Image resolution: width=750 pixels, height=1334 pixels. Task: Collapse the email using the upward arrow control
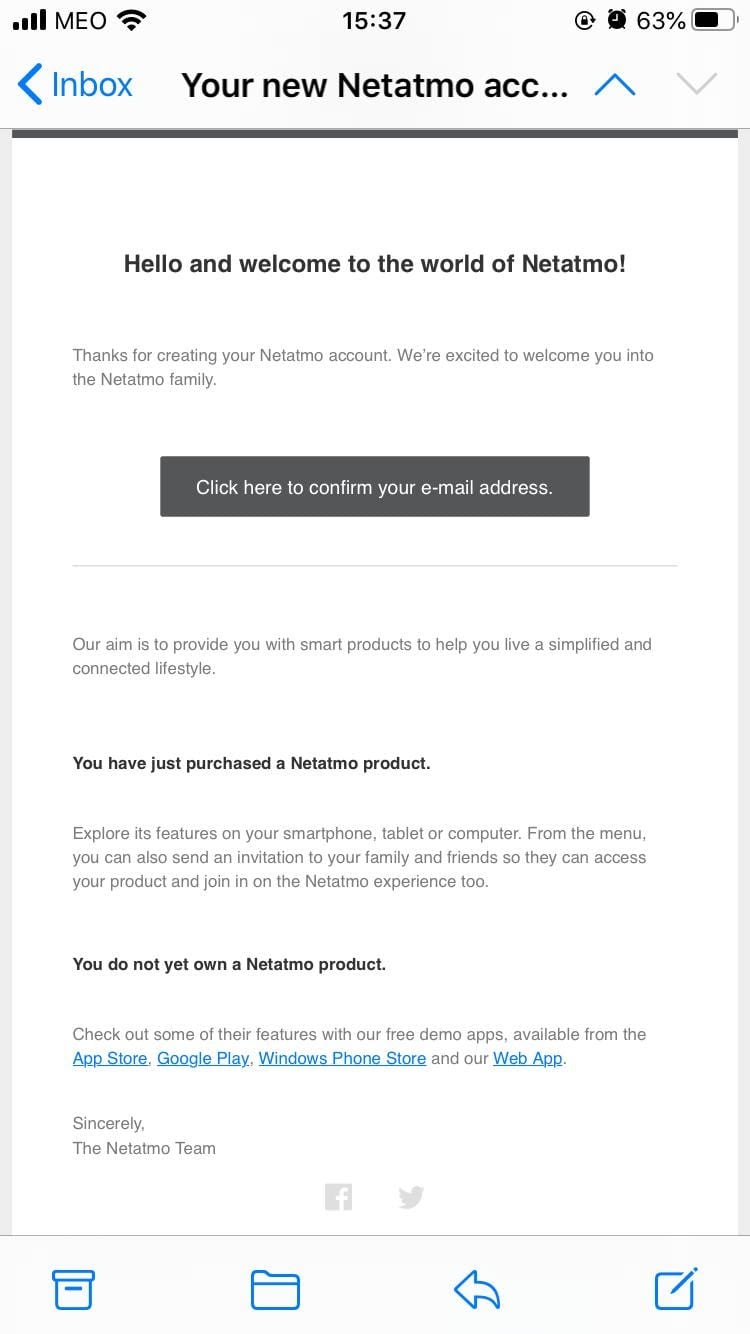(615, 84)
